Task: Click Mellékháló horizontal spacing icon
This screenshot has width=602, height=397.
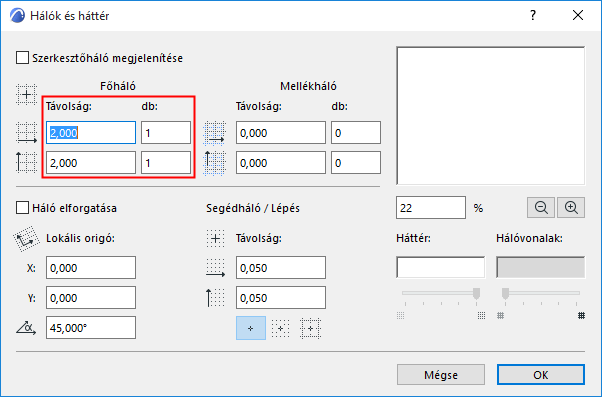Action: tap(214, 133)
